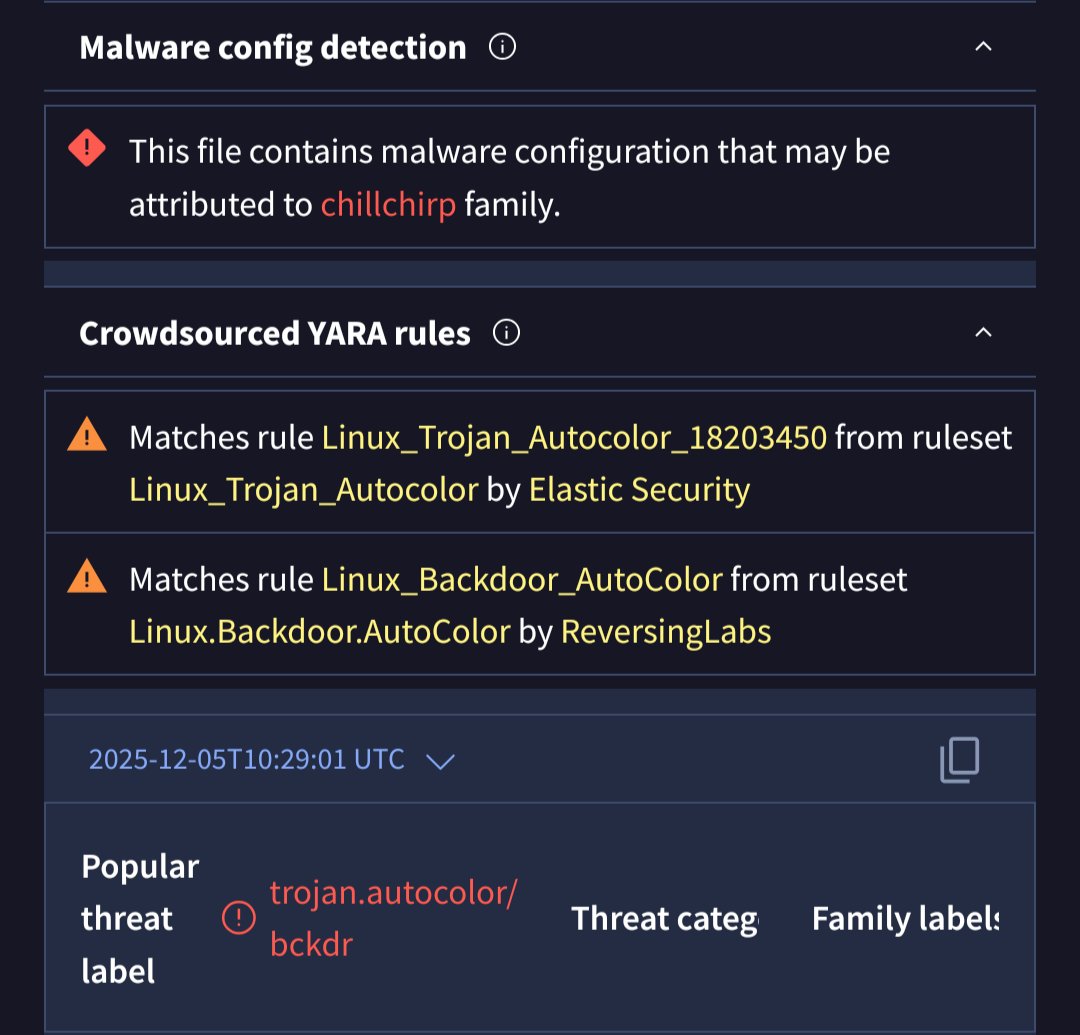Visit the ReversingLabs author link
The width and height of the screenshot is (1080, 1035).
click(x=665, y=632)
